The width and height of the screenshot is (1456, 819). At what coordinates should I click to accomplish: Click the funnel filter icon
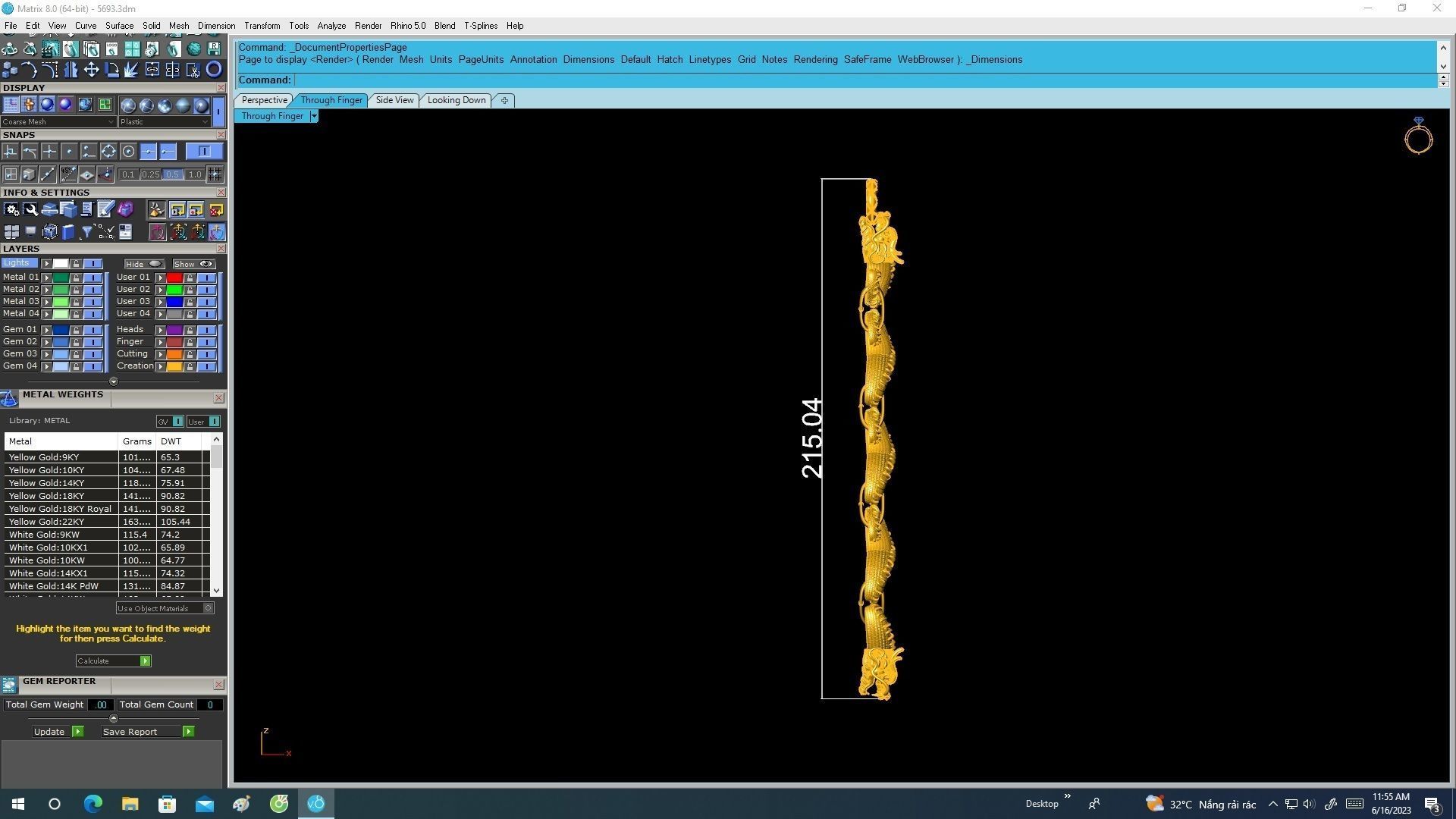pos(86,232)
